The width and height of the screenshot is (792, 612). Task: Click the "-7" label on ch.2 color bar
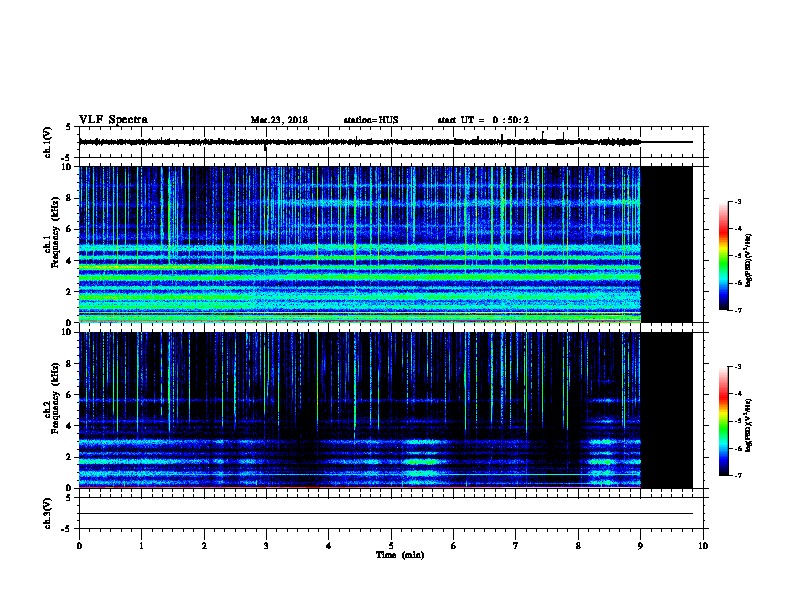[x=737, y=476]
